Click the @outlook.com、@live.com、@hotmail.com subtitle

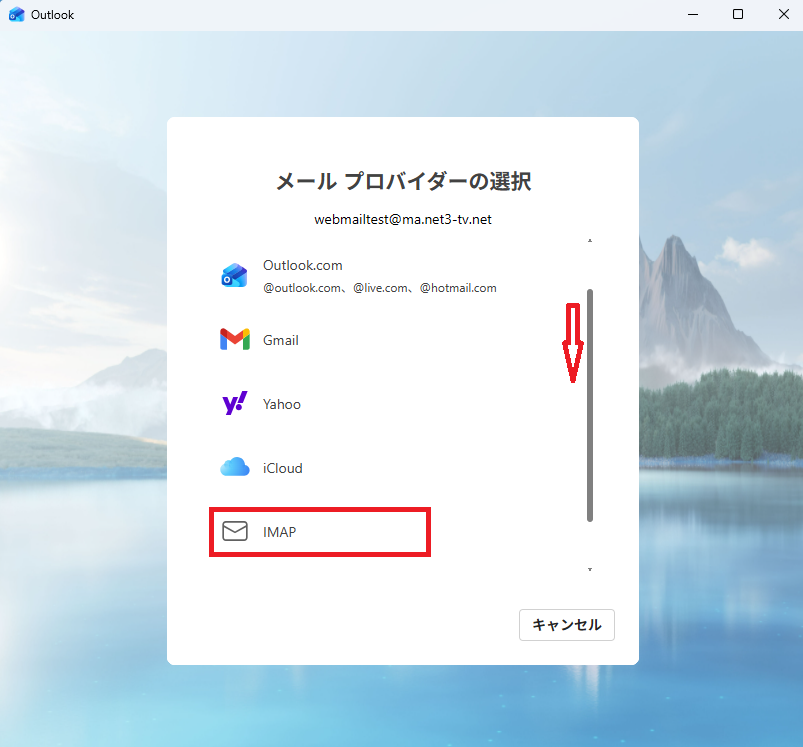[x=379, y=288]
